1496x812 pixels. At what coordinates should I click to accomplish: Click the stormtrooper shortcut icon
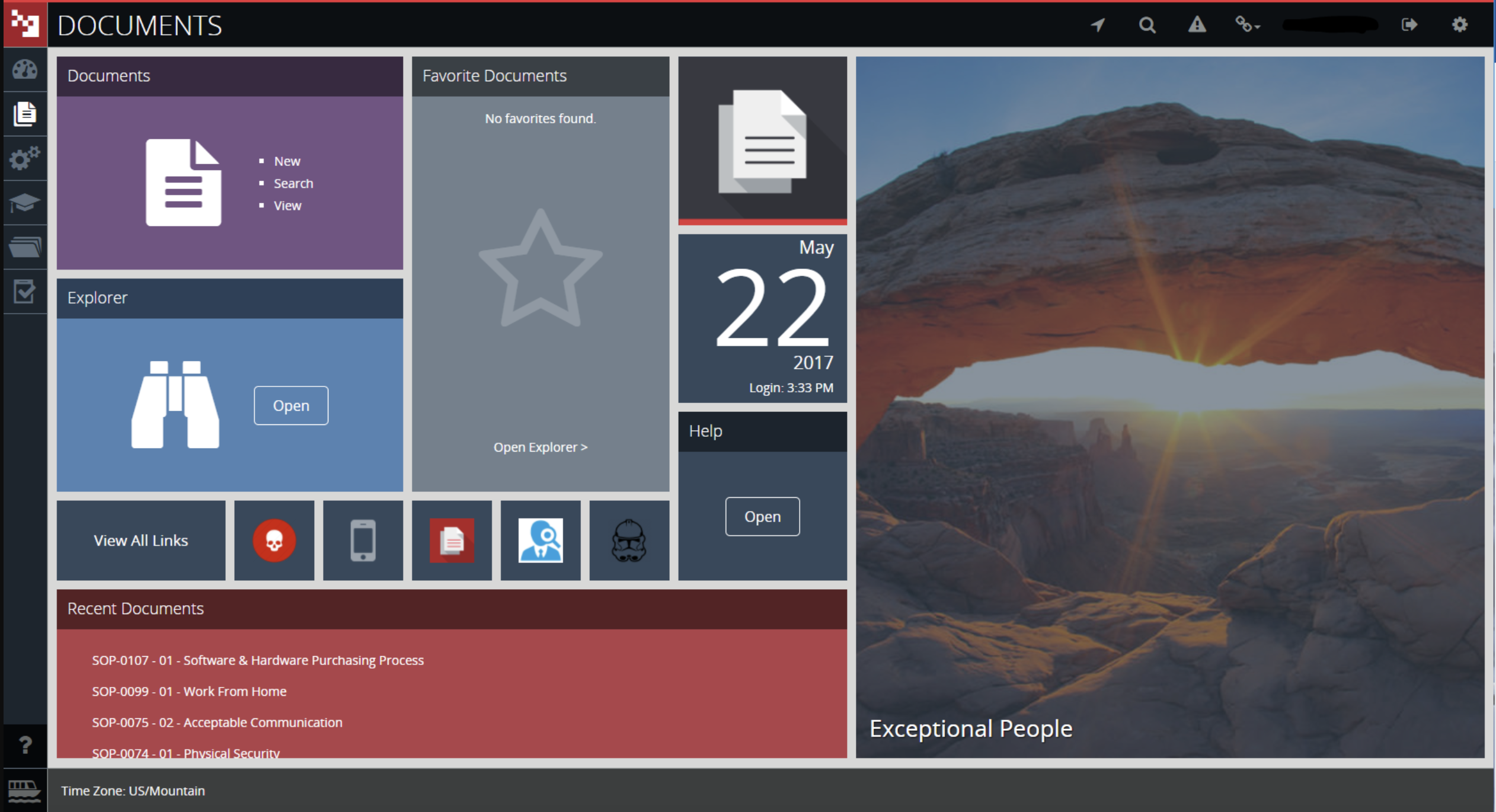[x=629, y=540]
